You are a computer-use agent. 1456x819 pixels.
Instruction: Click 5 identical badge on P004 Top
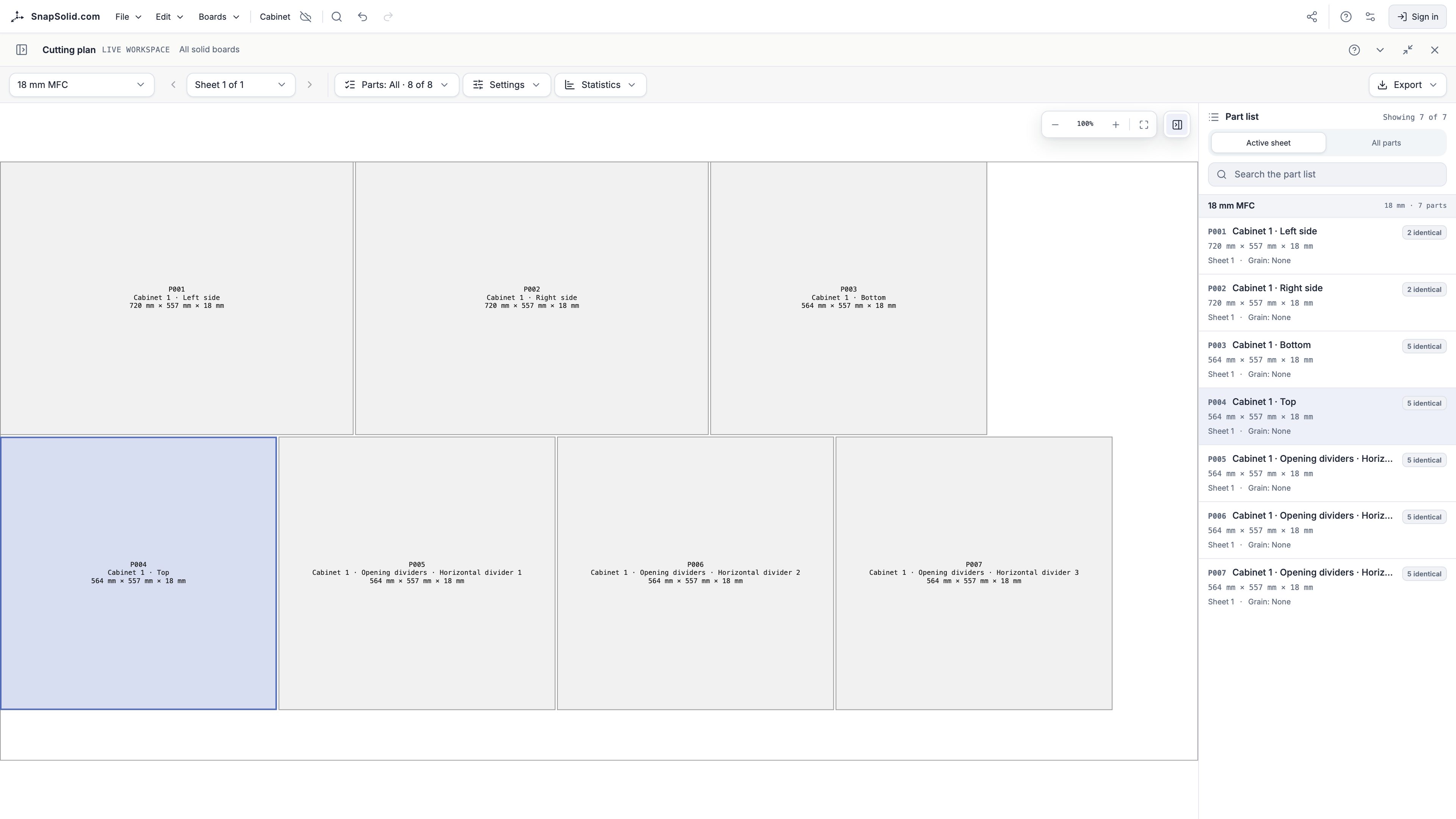pos(1424,403)
